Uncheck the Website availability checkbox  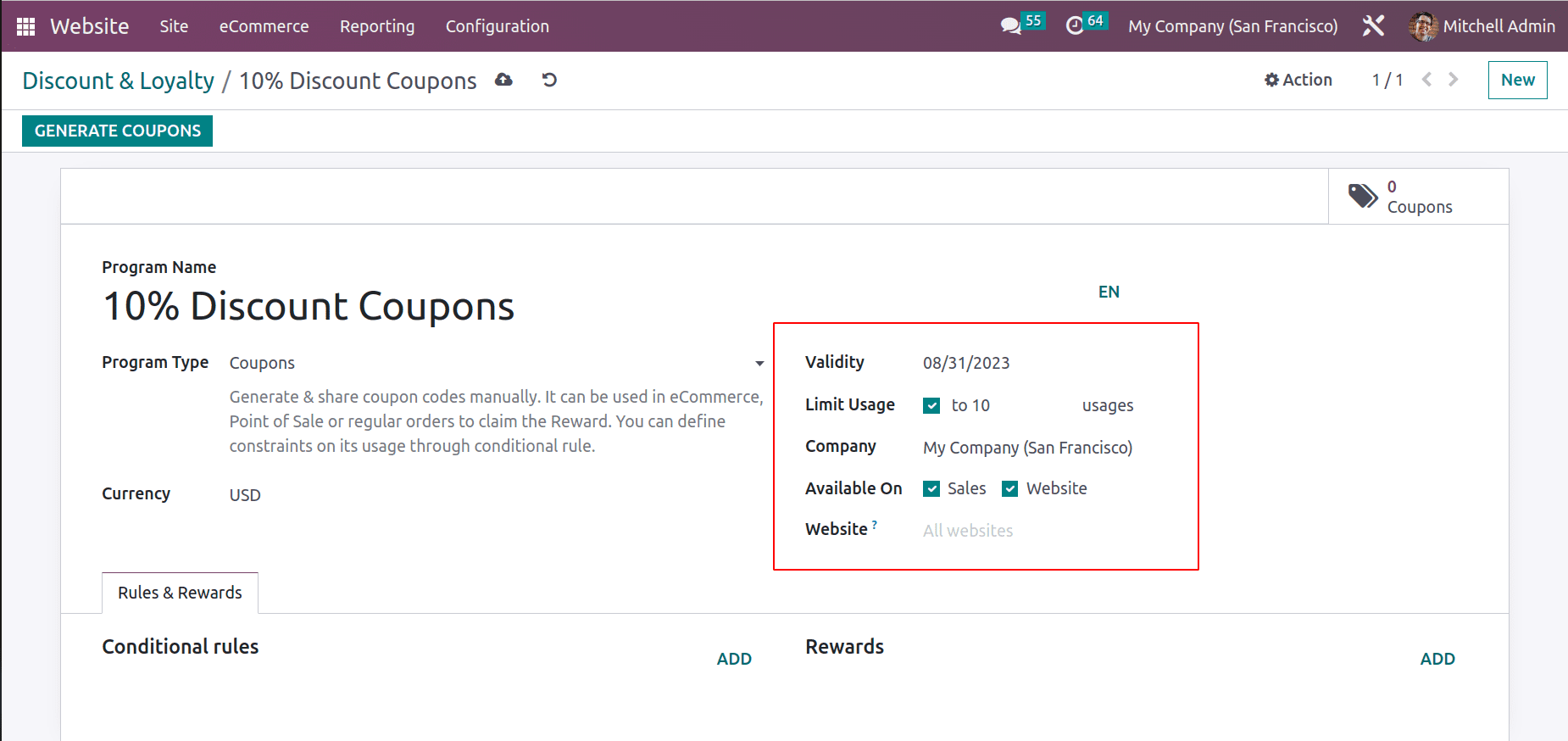click(x=1009, y=488)
